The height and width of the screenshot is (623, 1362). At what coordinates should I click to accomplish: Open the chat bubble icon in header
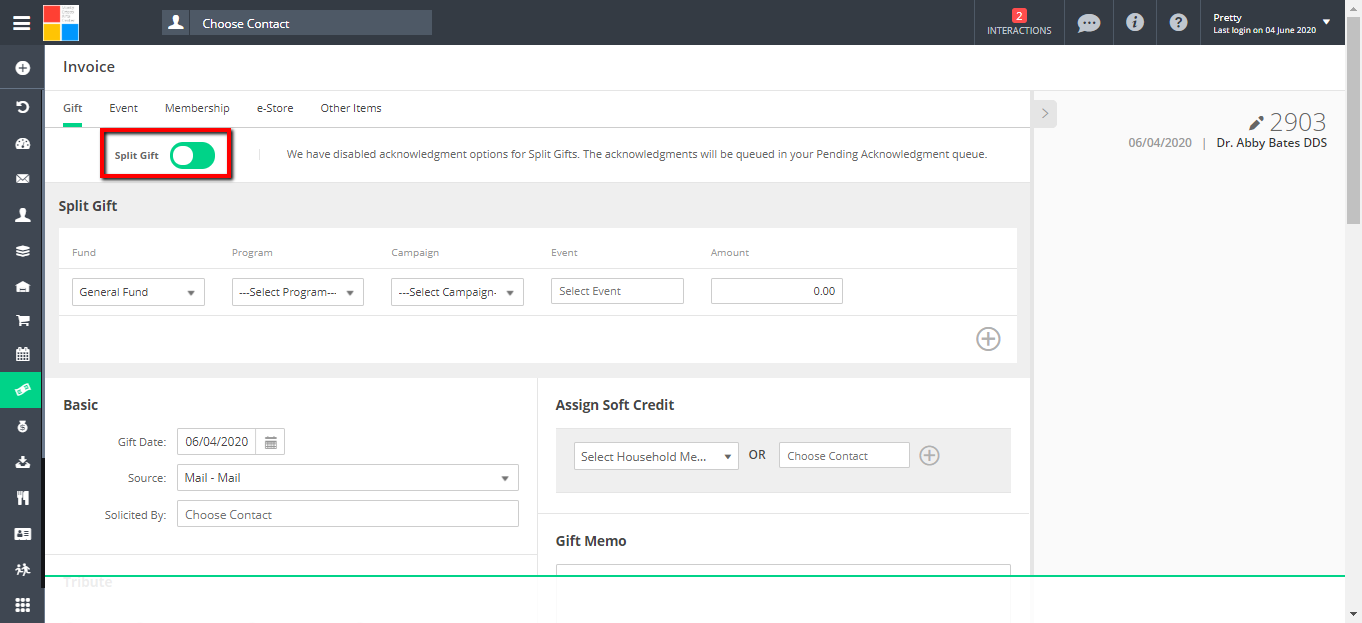click(x=1089, y=22)
